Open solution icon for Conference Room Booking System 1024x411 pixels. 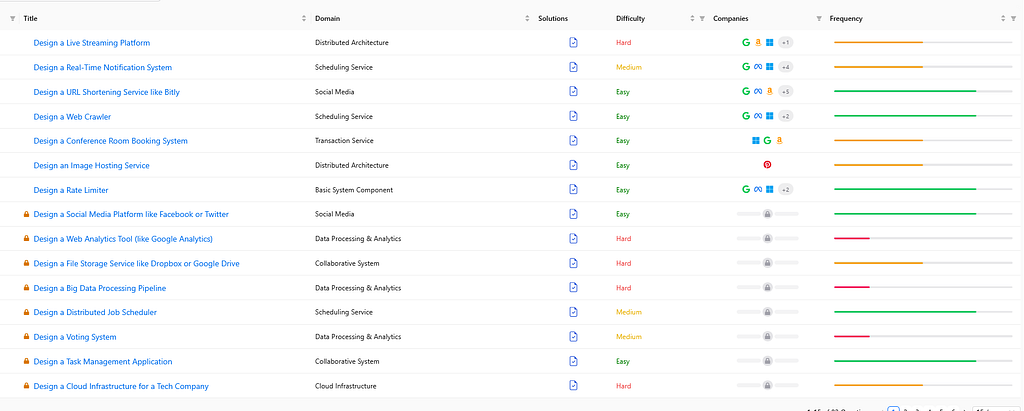tap(573, 141)
